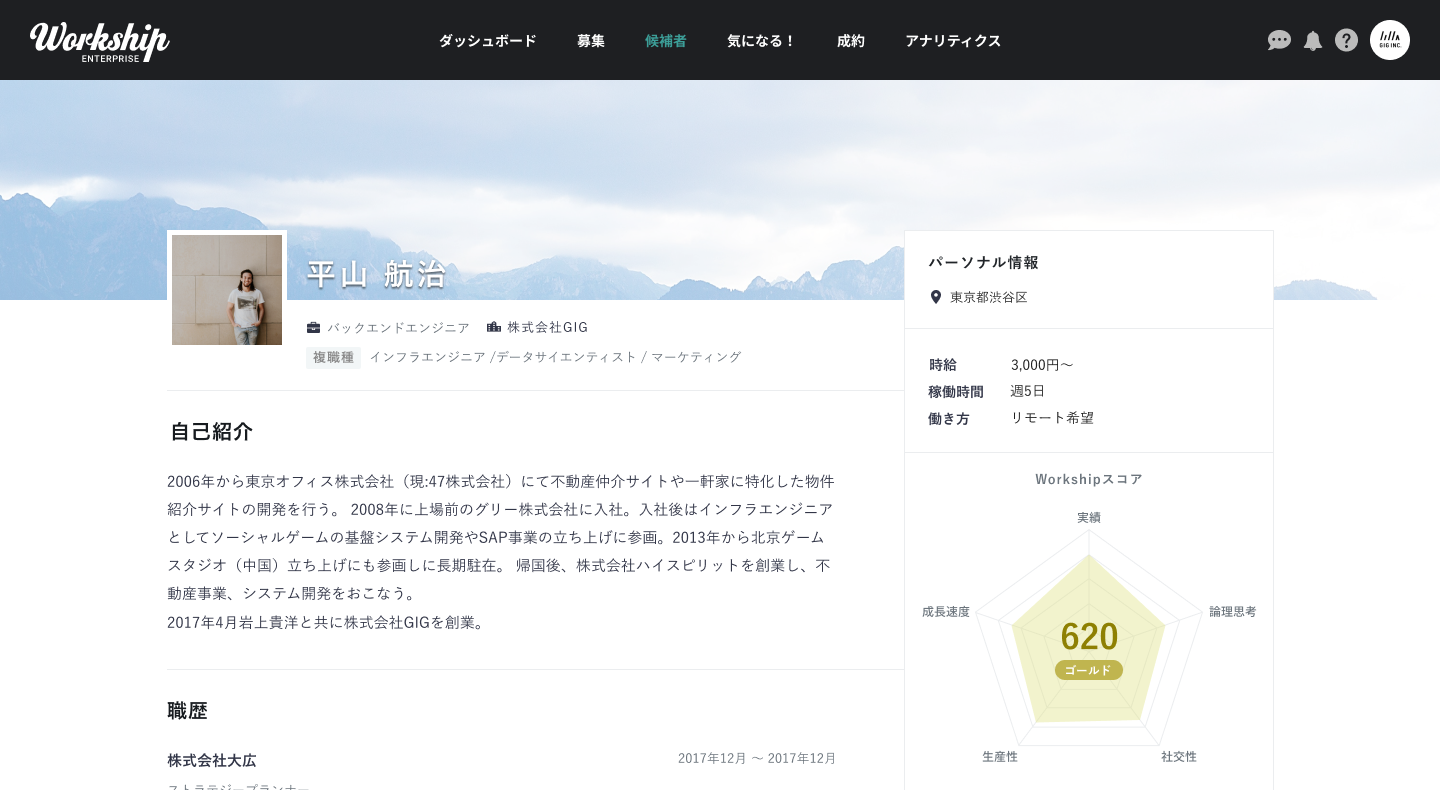Navigate to the 成約 section
The height and width of the screenshot is (790, 1440).
pyautogui.click(x=851, y=41)
